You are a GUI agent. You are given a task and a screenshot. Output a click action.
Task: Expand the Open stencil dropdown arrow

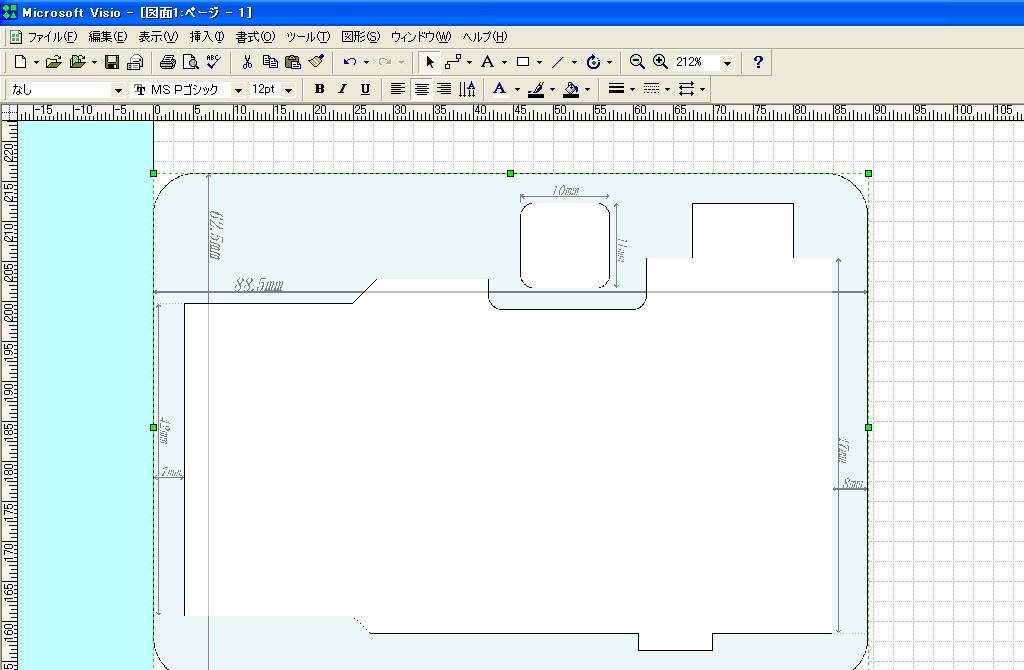coord(94,63)
